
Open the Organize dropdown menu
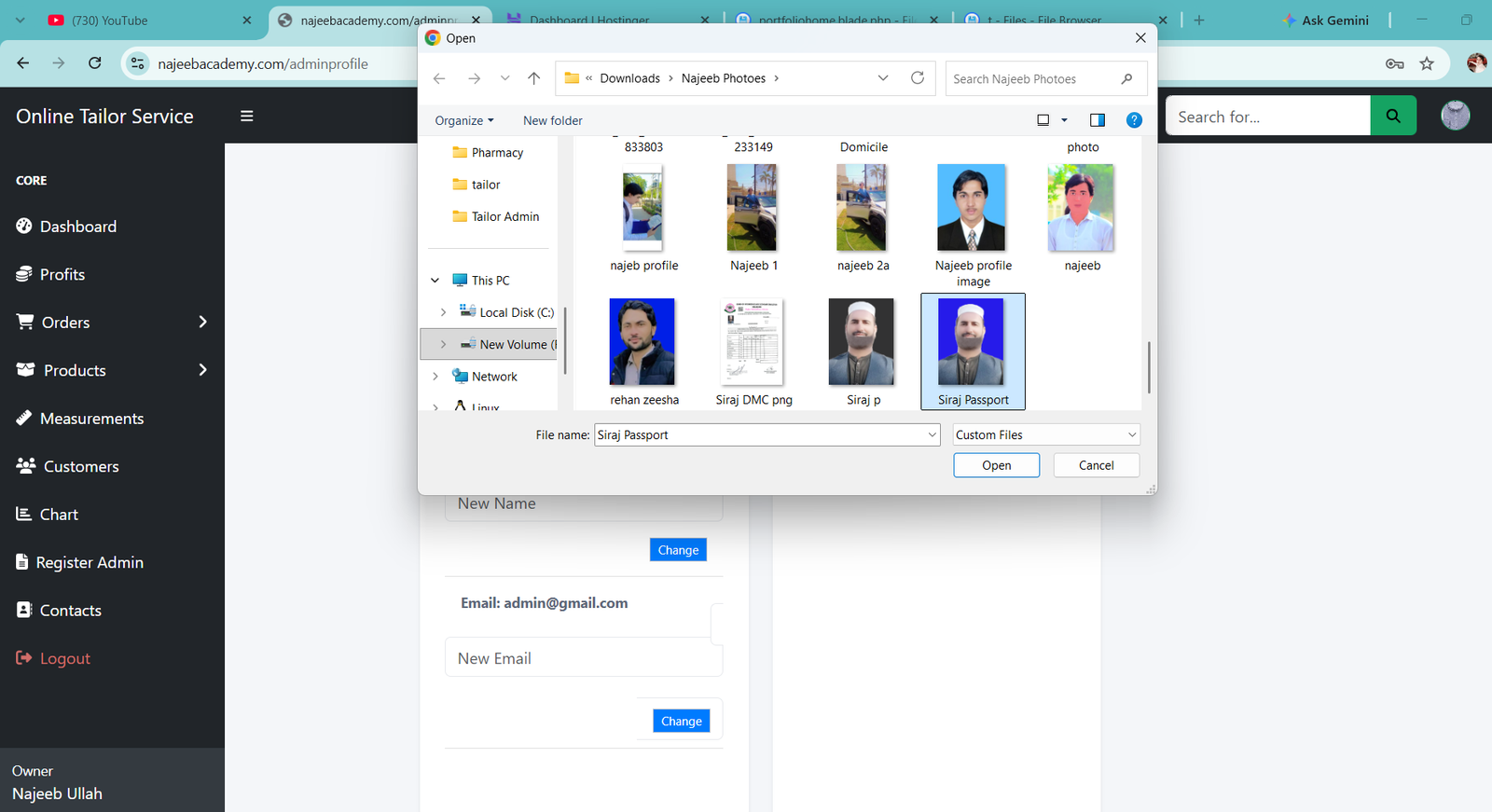464,120
